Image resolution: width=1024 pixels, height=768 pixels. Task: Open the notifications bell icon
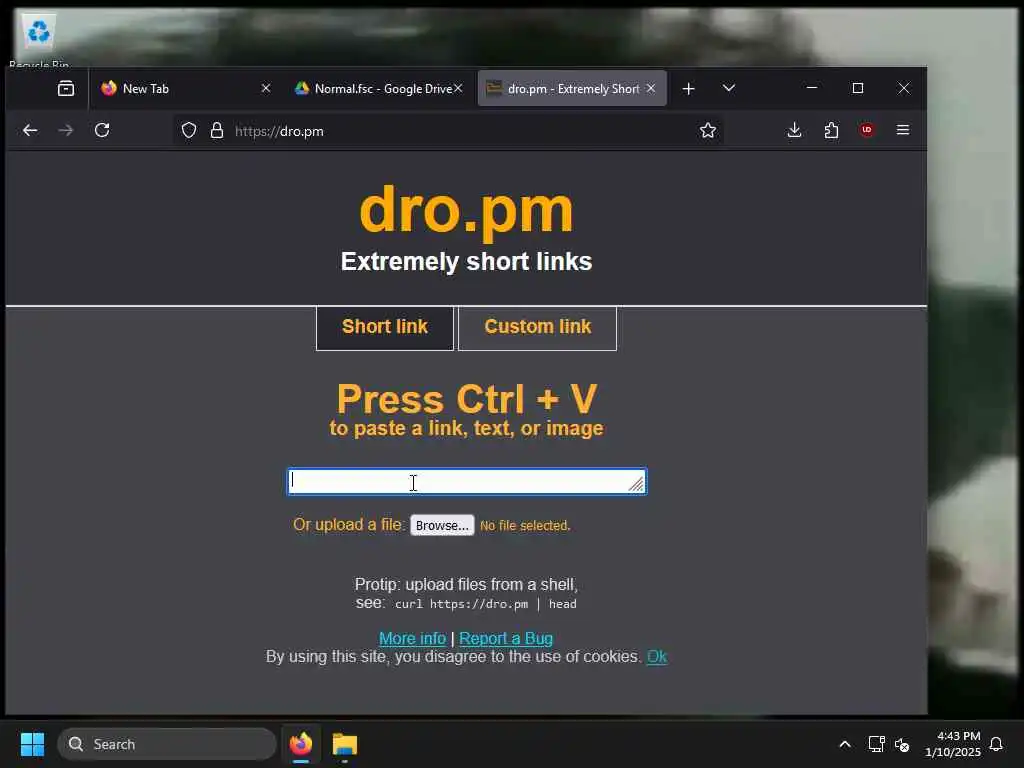point(997,744)
